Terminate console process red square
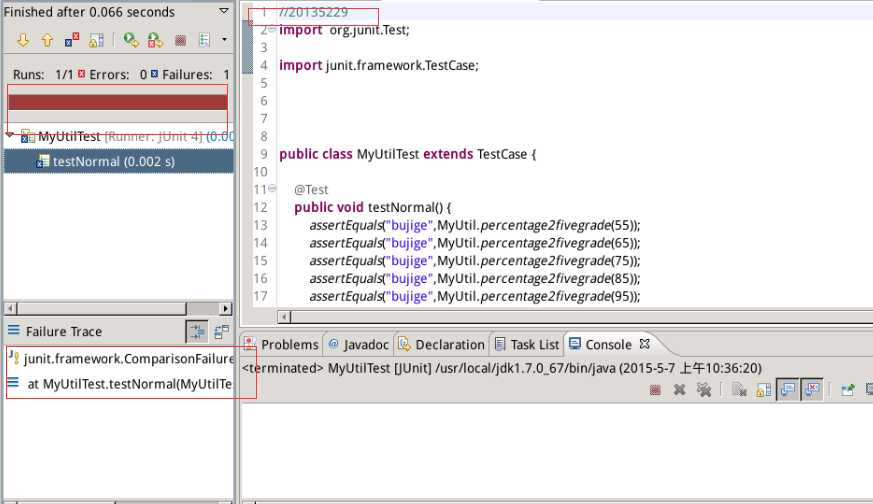Viewport: 873px width, 504px height. [655, 390]
